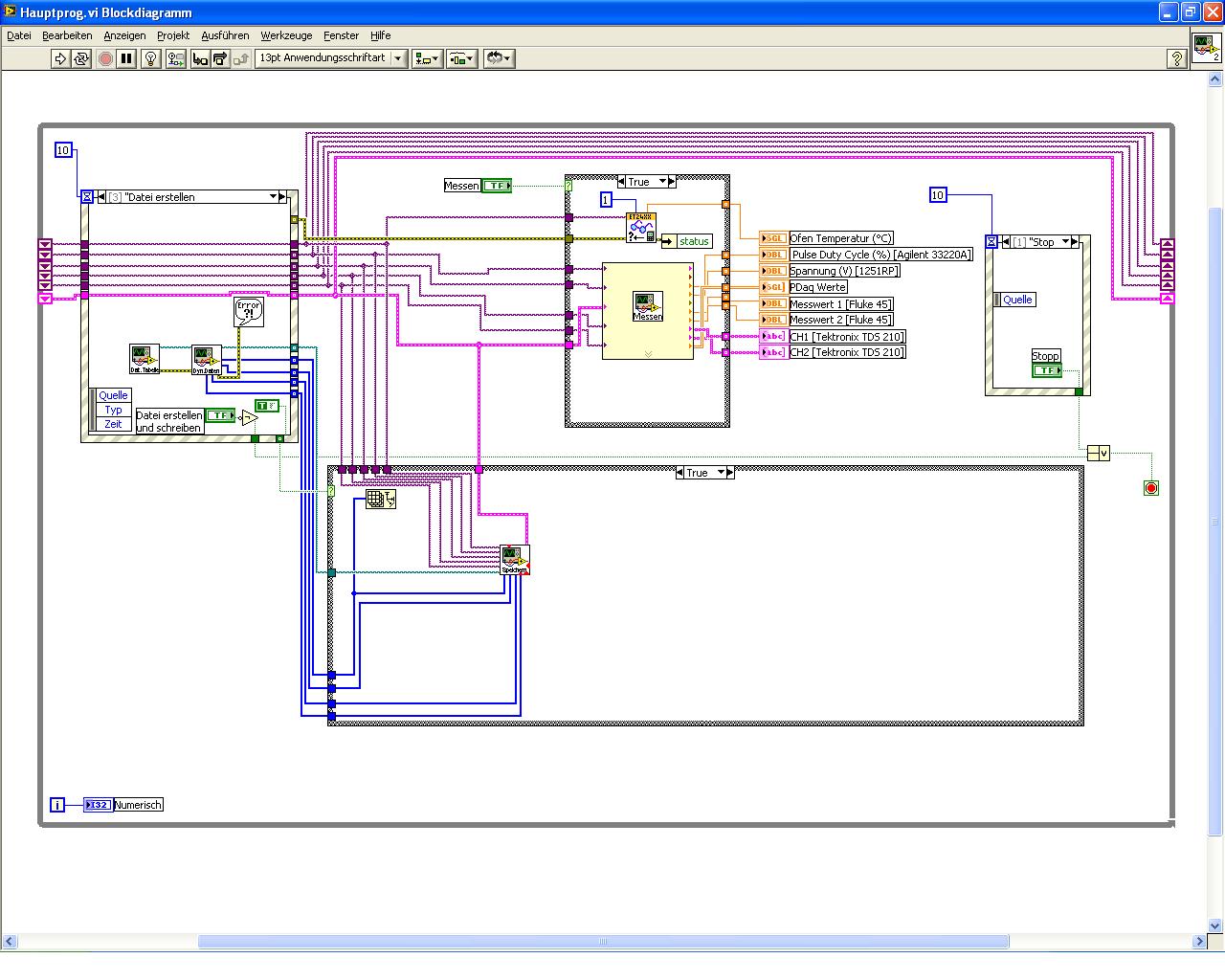The width and height of the screenshot is (1225, 980).
Task: Select the Error dialog node
Action: tap(249, 312)
